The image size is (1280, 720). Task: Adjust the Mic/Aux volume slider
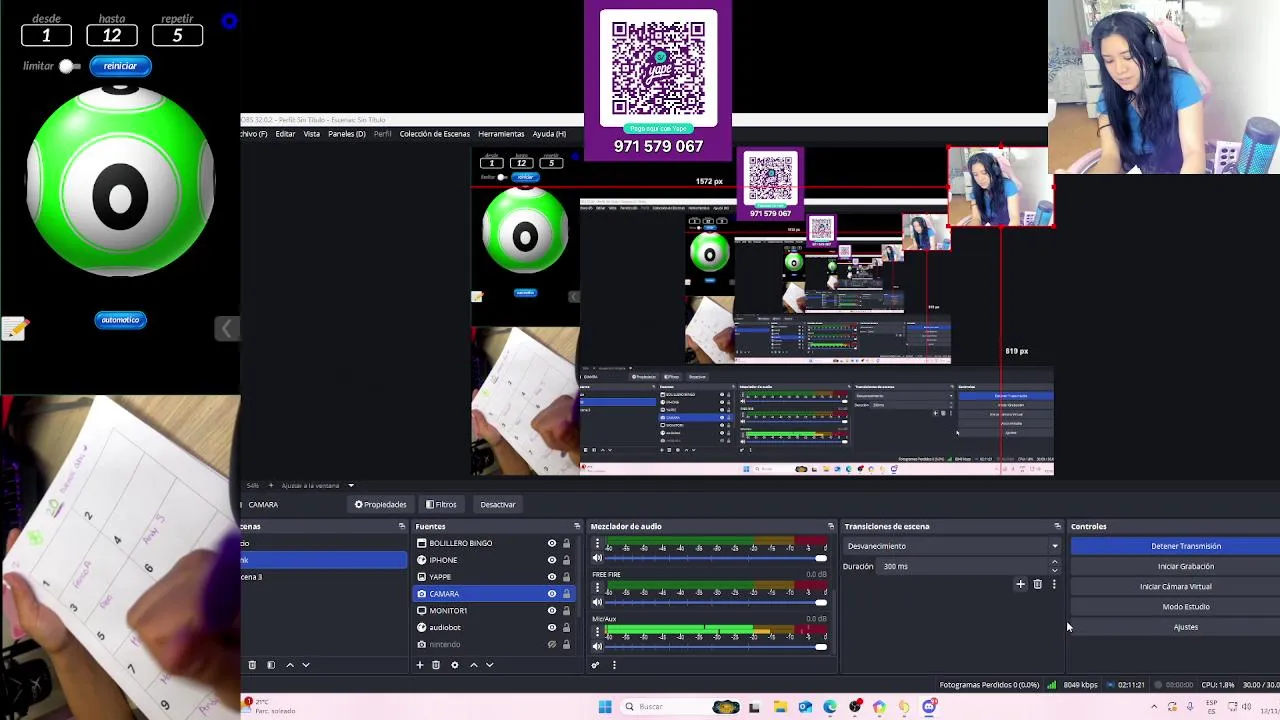(x=716, y=647)
